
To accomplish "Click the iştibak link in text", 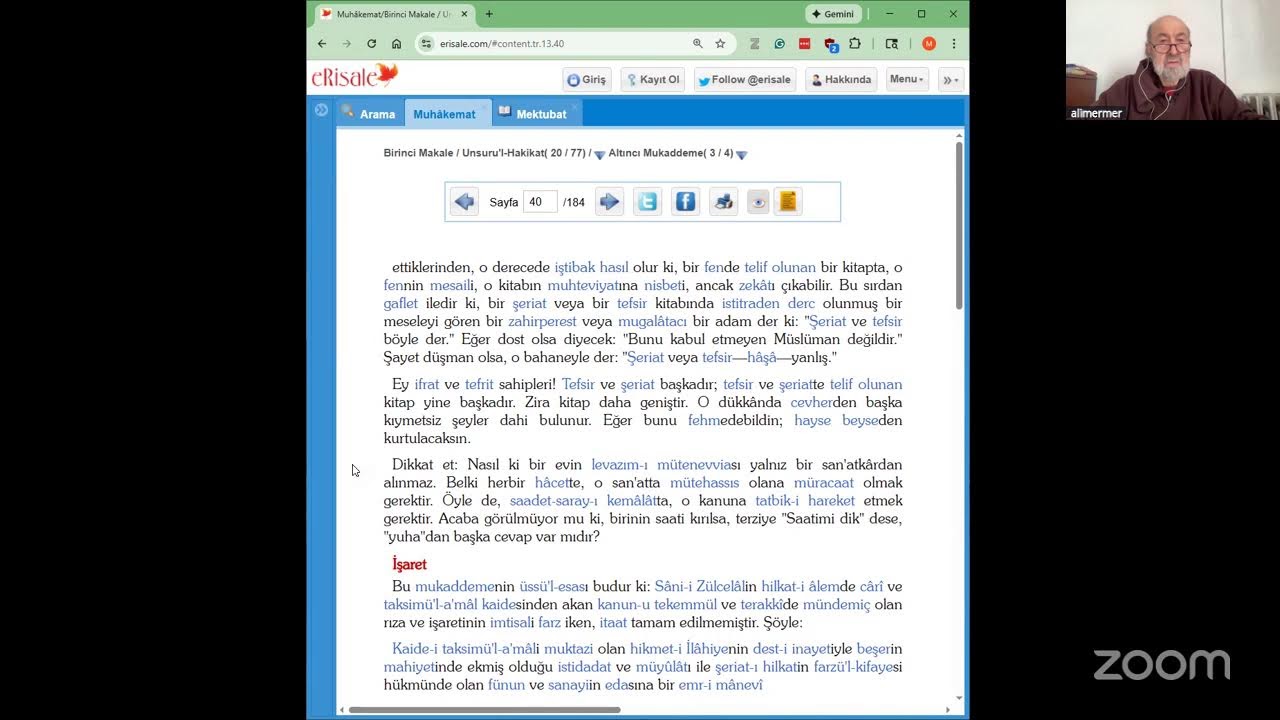I will click(574, 267).
